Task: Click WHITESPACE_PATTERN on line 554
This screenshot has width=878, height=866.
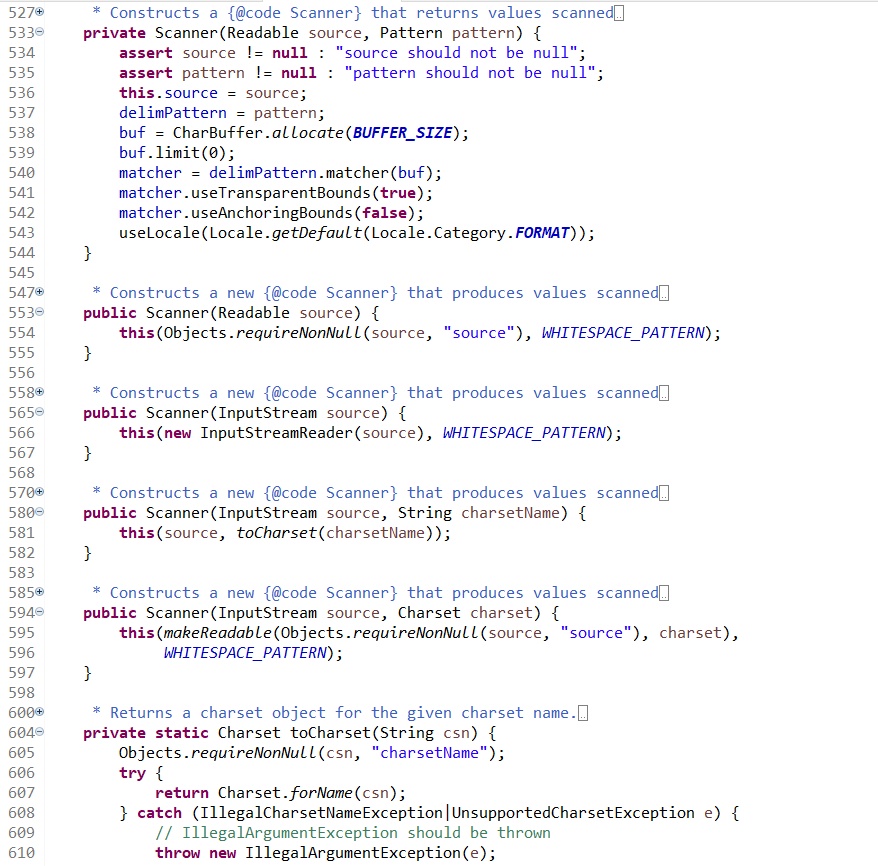Action: (623, 333)
